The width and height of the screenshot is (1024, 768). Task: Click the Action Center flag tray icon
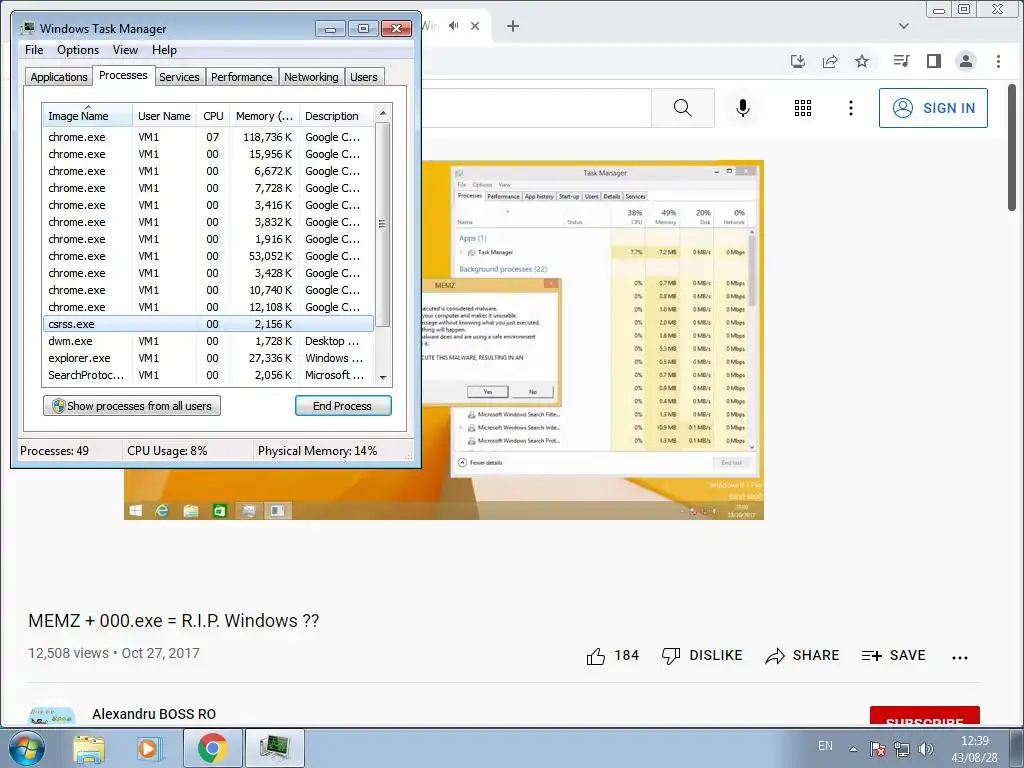click(878, 748)
